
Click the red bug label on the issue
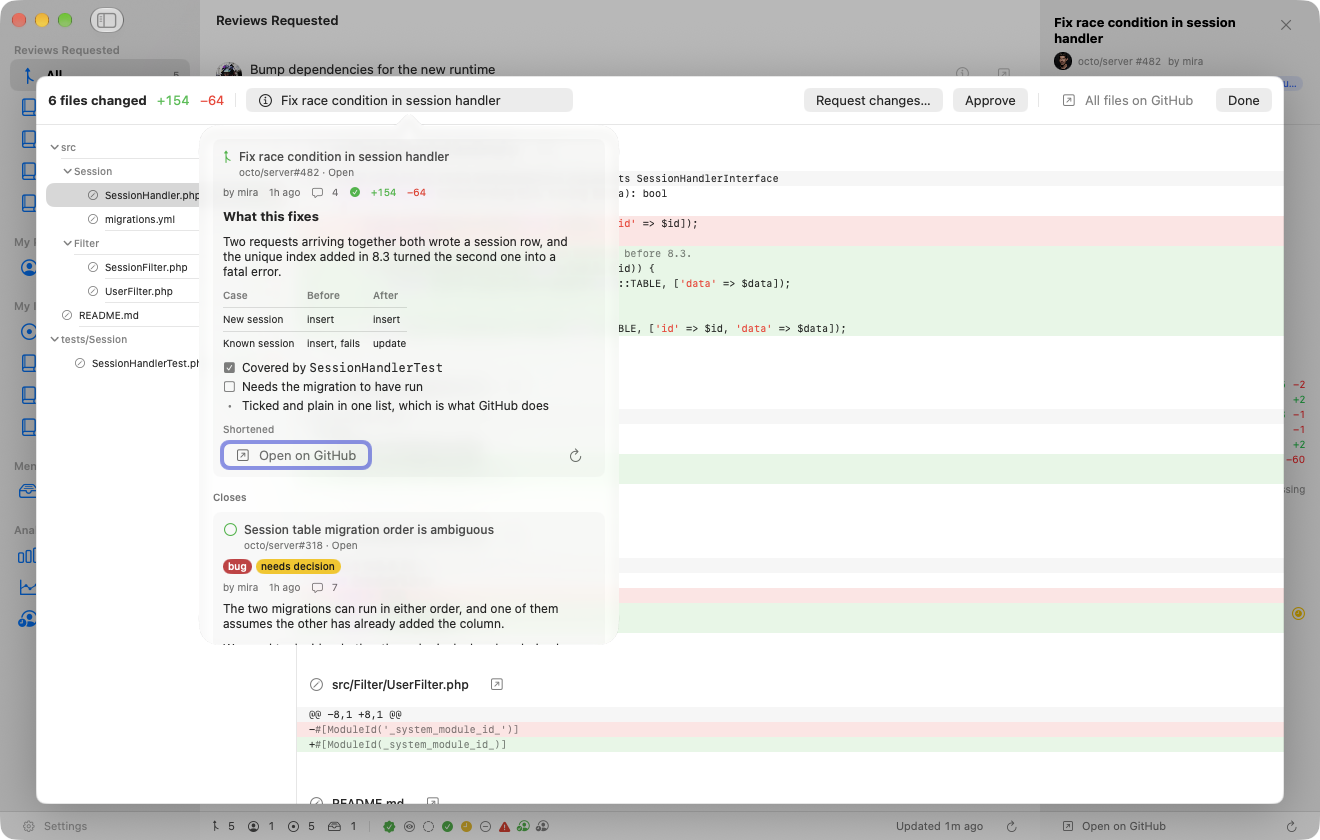(x=237, y=567)
